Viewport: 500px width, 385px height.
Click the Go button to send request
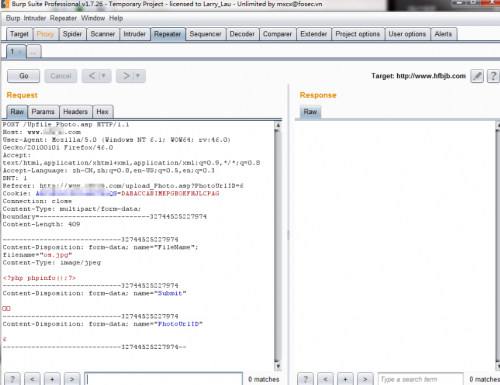(x=24, y=76)
